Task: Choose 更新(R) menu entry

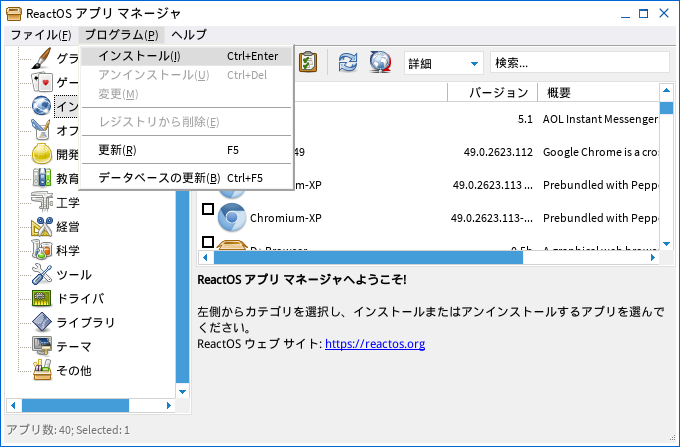Action: click(x=186, y=150)
